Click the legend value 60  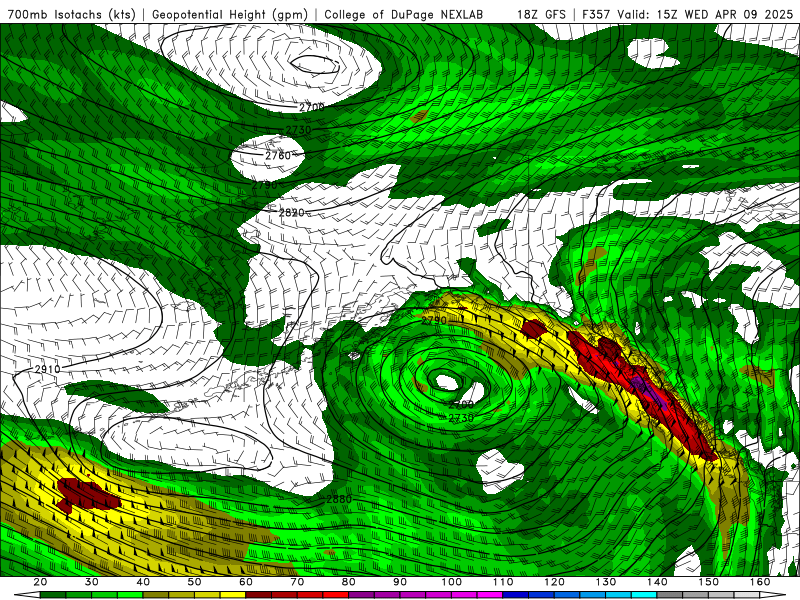246,582
